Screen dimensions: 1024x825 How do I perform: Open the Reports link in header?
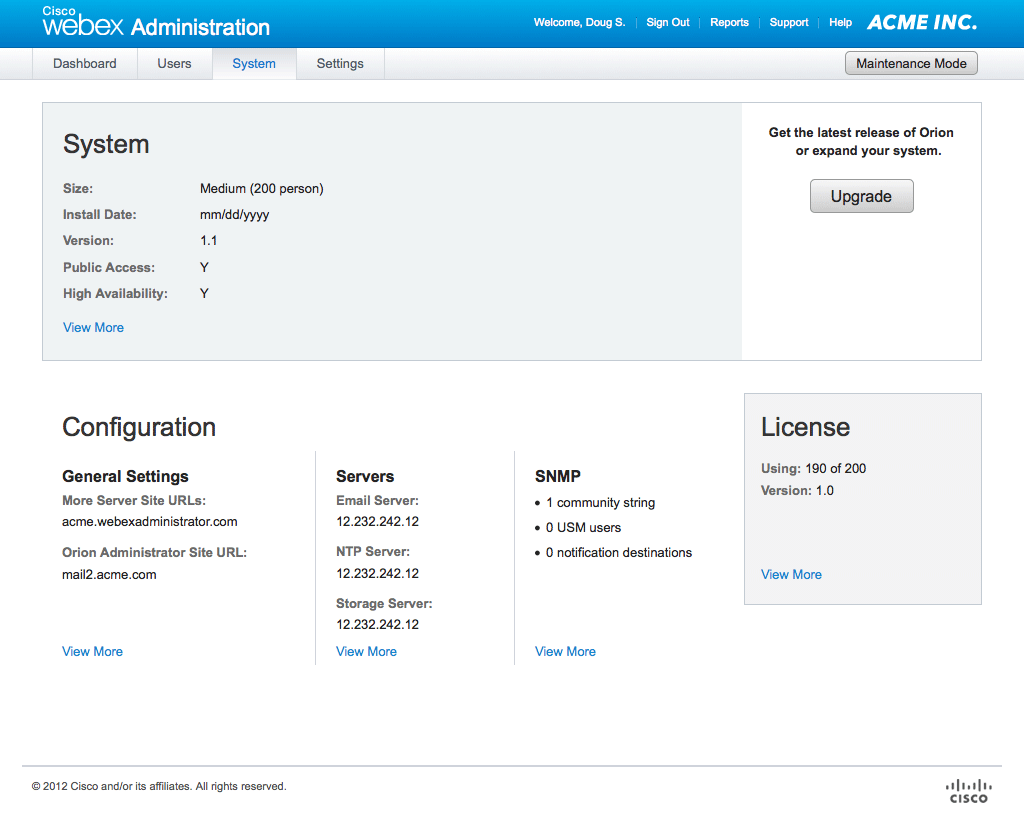729,22
